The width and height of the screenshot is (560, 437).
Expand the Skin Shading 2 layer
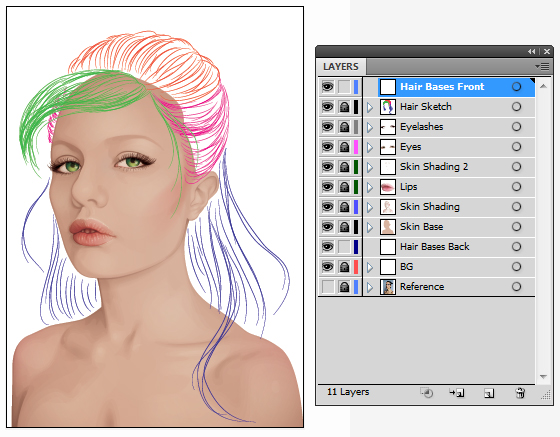[x=370, y=167]
